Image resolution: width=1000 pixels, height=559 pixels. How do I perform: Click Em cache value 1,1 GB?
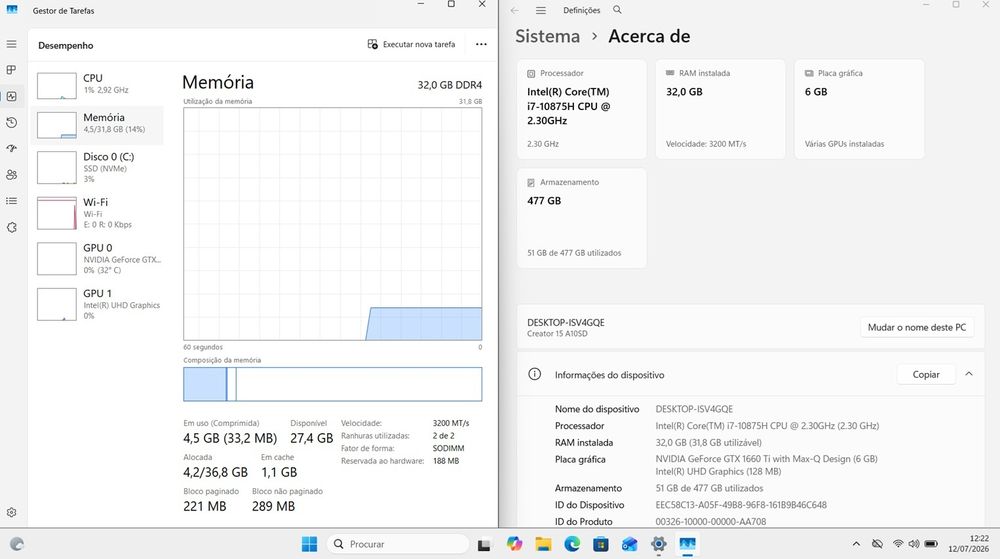[279, 472]
